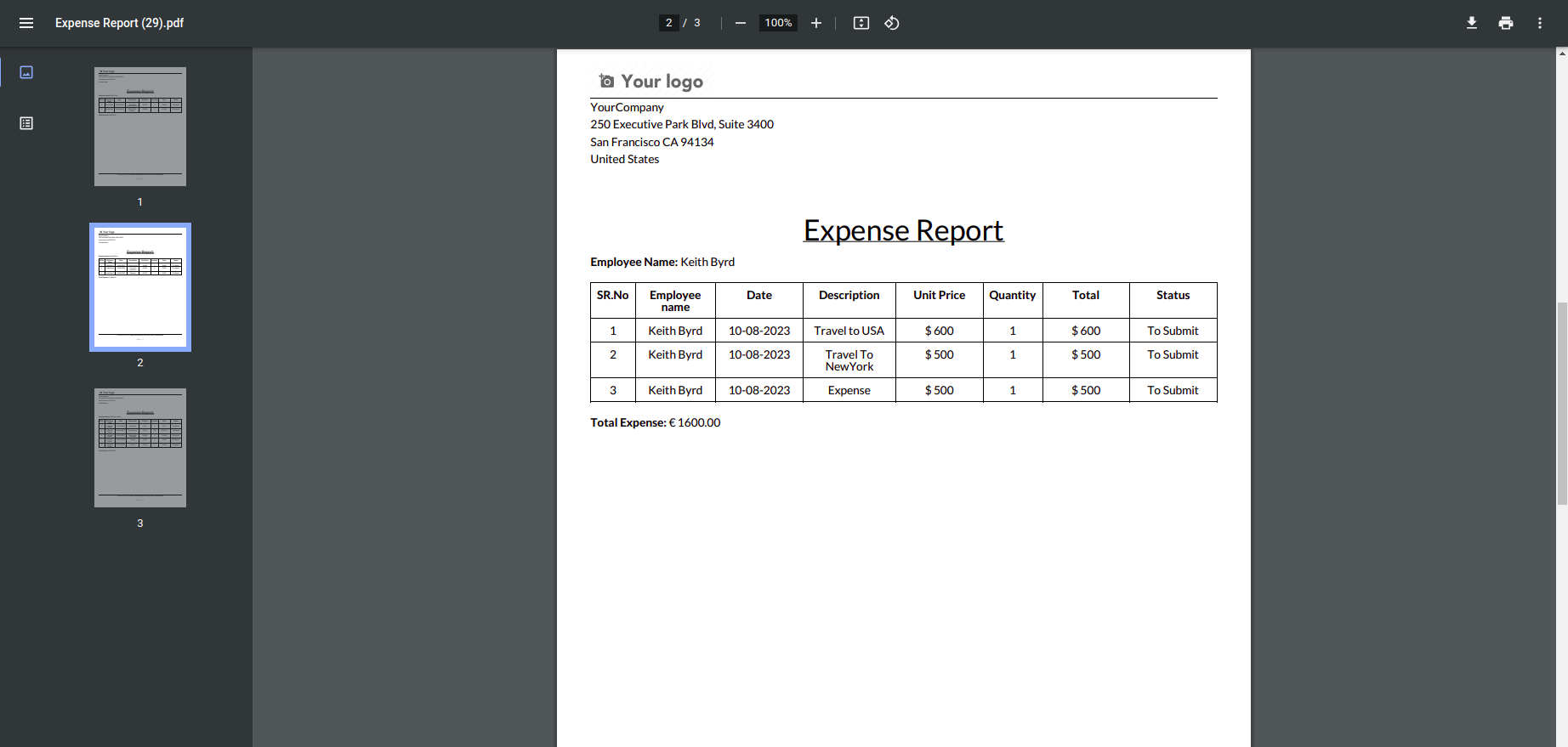1568x747 pixels.
Task: Switch to thumbnail view in sidebar
Action: [26, 72]
